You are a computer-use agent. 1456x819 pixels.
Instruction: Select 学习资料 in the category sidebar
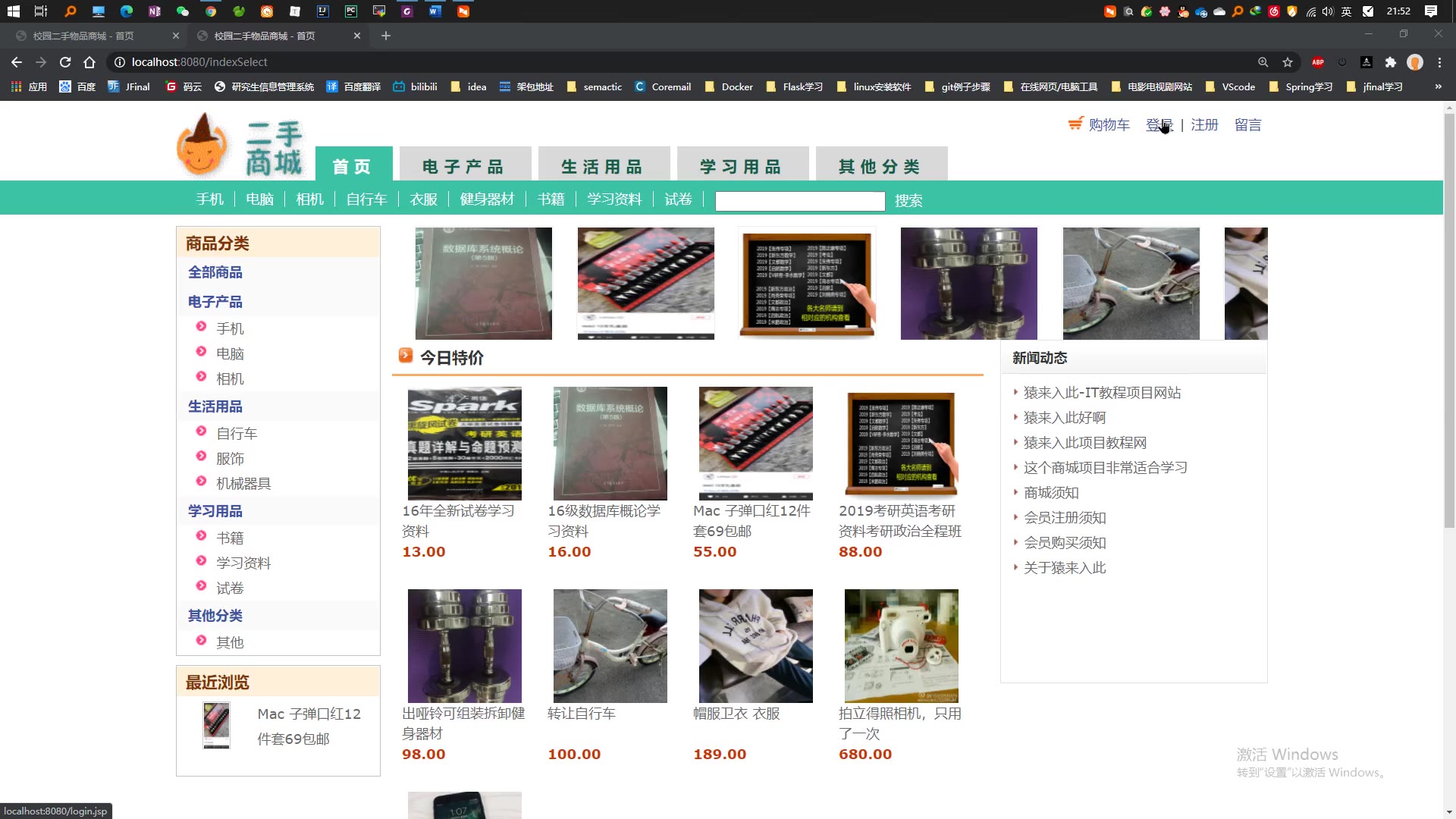coord(243,563)
